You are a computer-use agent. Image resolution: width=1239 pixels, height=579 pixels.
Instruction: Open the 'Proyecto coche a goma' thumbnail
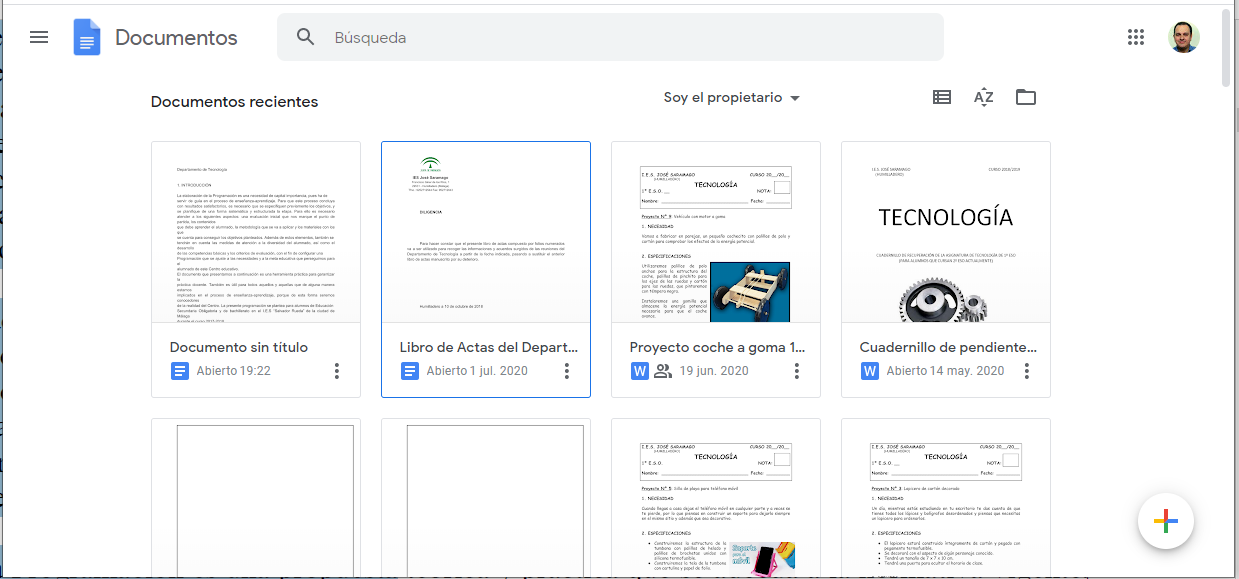(715, 232)
